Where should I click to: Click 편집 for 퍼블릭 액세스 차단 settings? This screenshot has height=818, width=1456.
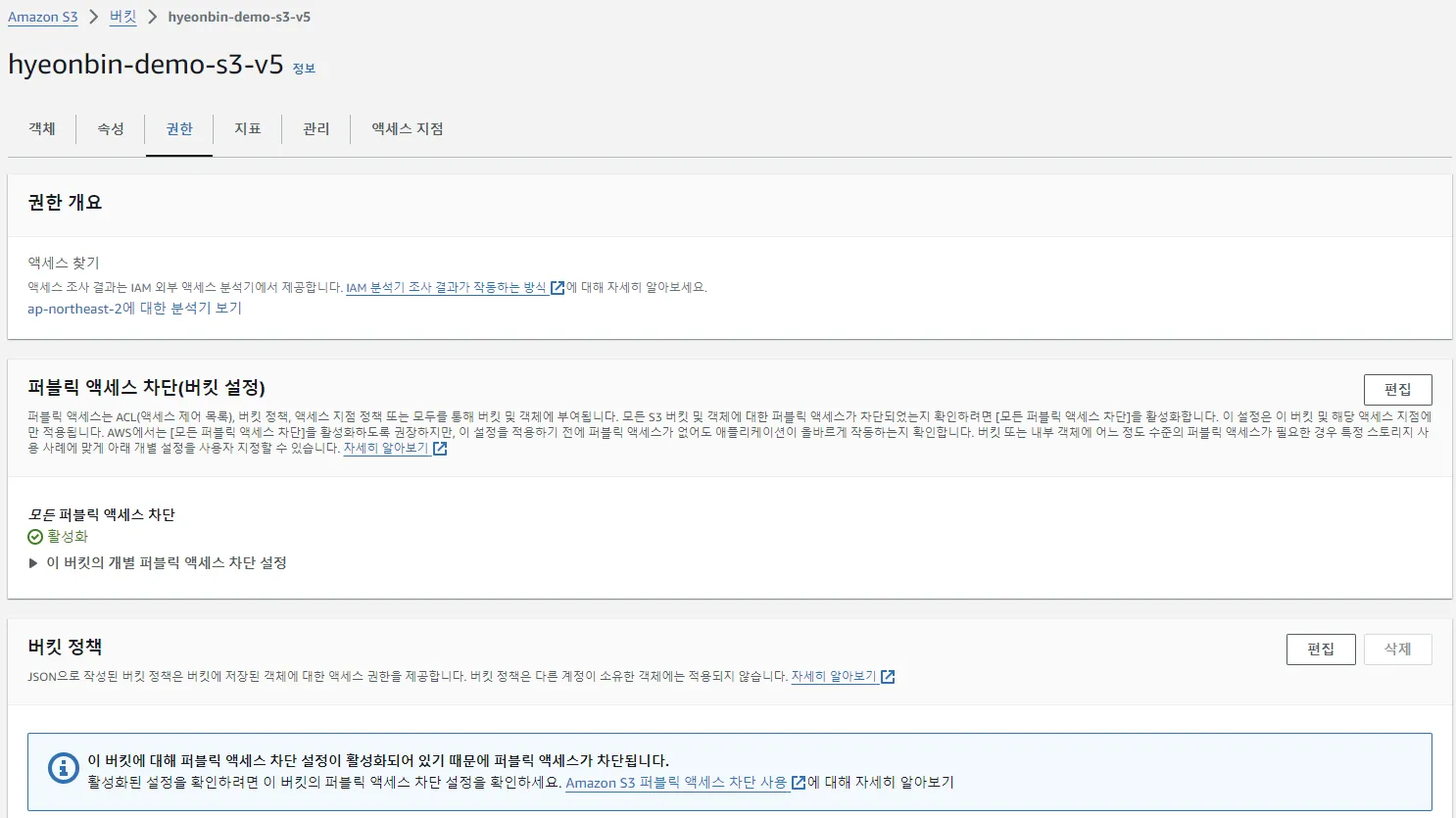click(1398, 390)
